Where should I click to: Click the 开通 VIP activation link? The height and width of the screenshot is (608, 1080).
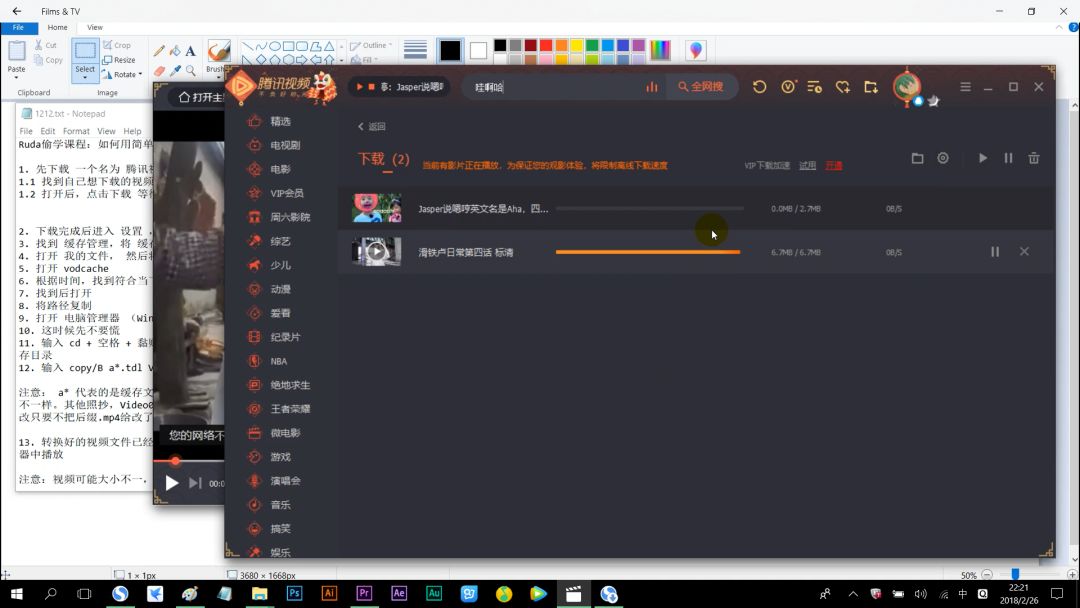click(833, 165)
